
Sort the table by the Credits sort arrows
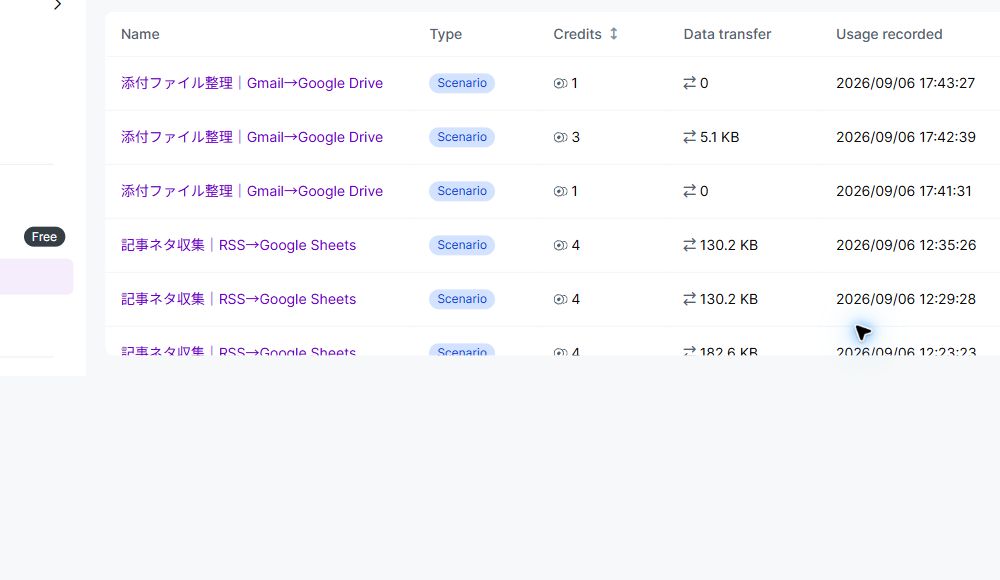pos(614,34)
